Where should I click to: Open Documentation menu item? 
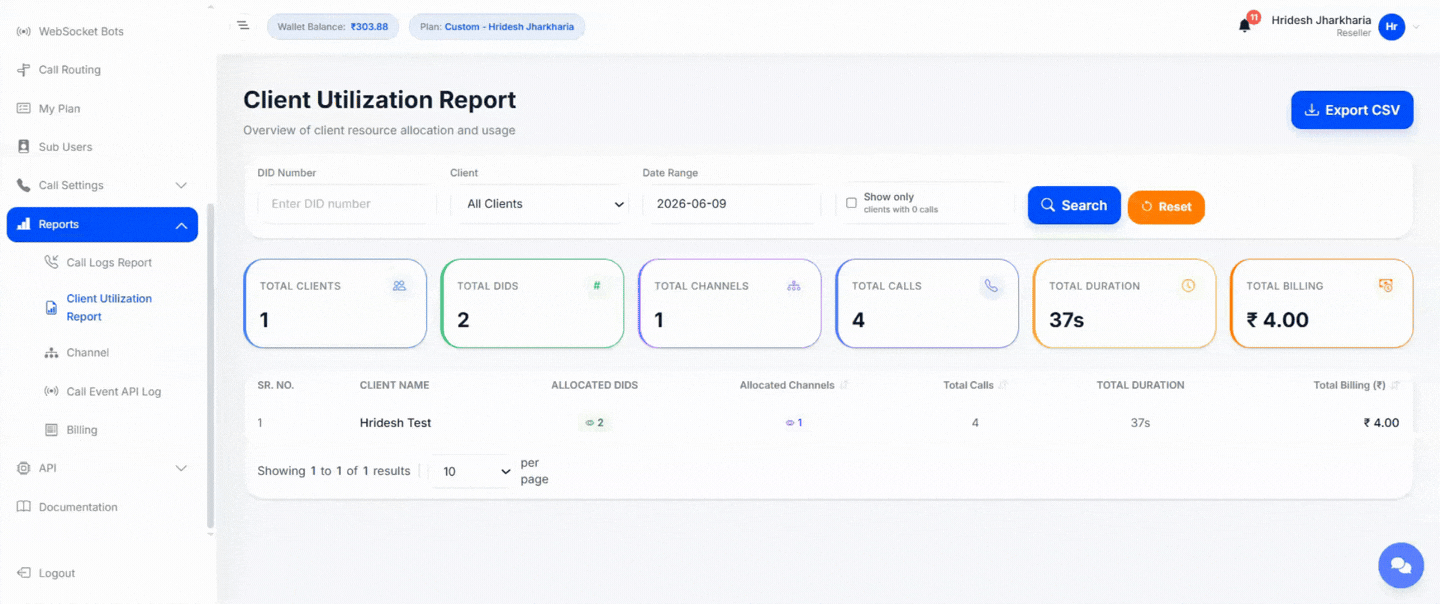point(78,507)
